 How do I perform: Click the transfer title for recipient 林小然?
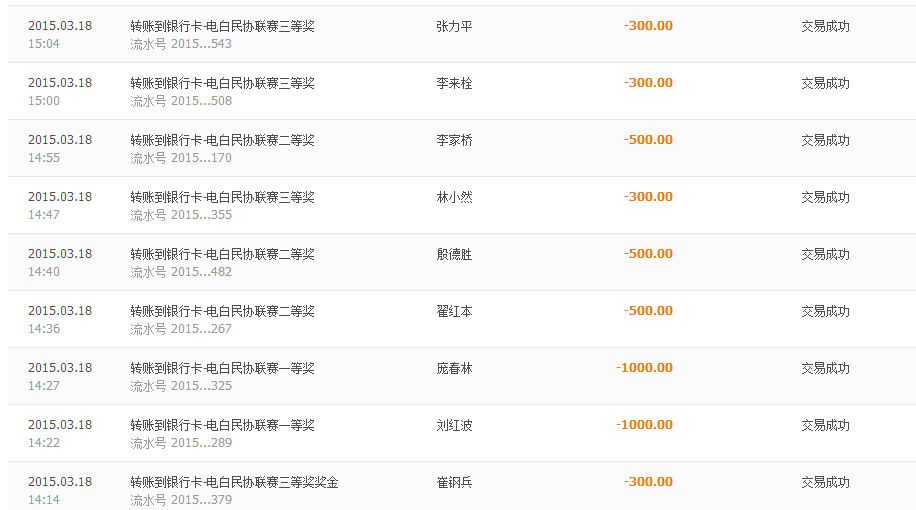[222, 197]
